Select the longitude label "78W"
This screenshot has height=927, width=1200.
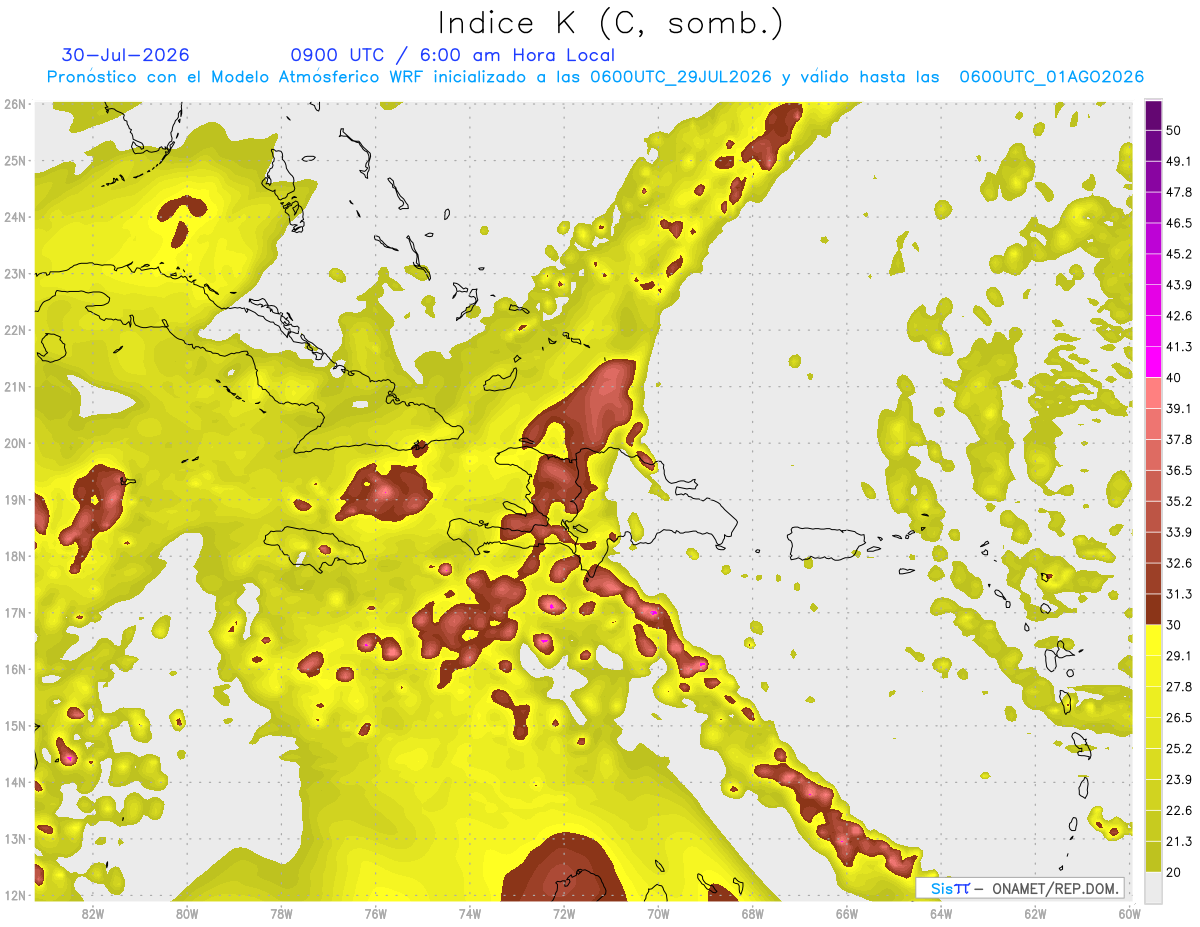pos(281,914)
